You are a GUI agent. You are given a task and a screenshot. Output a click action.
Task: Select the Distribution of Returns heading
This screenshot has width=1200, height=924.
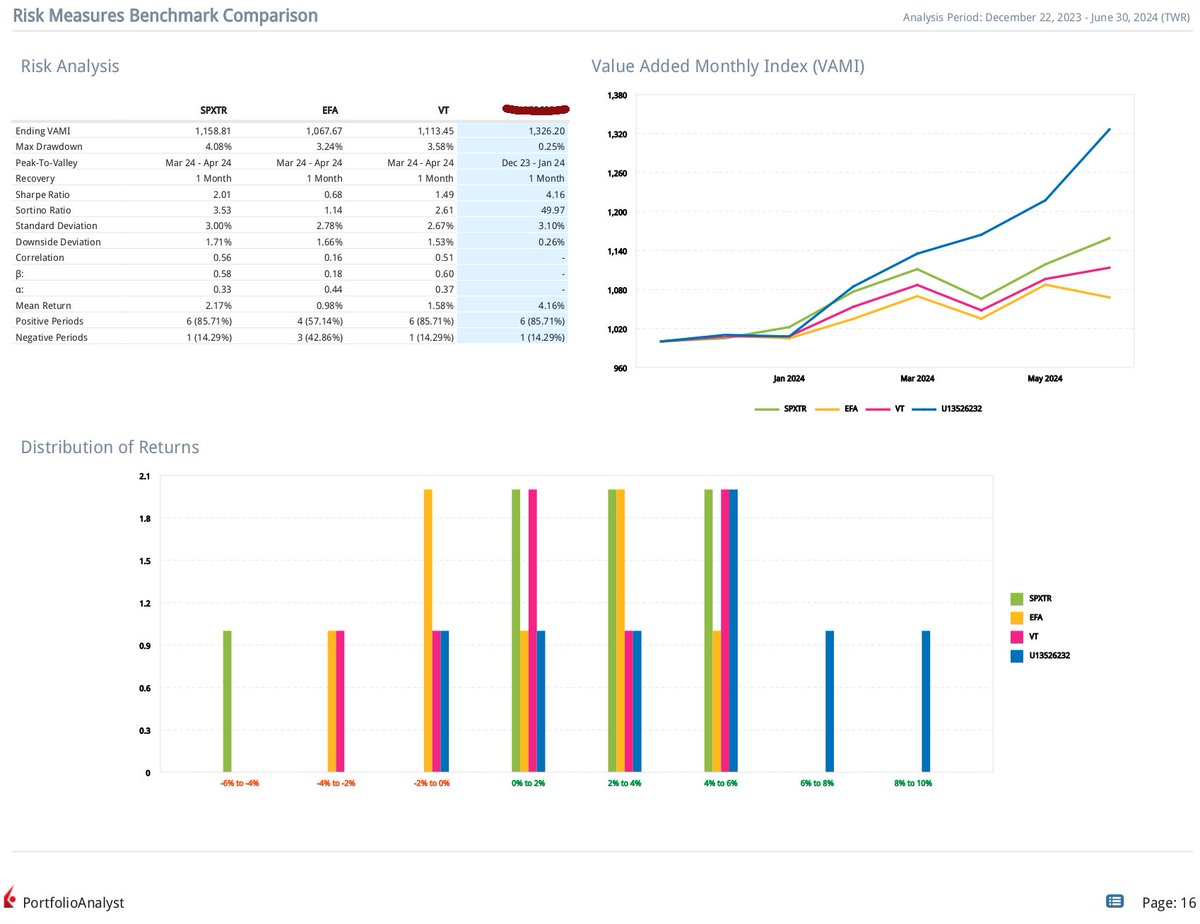pos(110,447)
